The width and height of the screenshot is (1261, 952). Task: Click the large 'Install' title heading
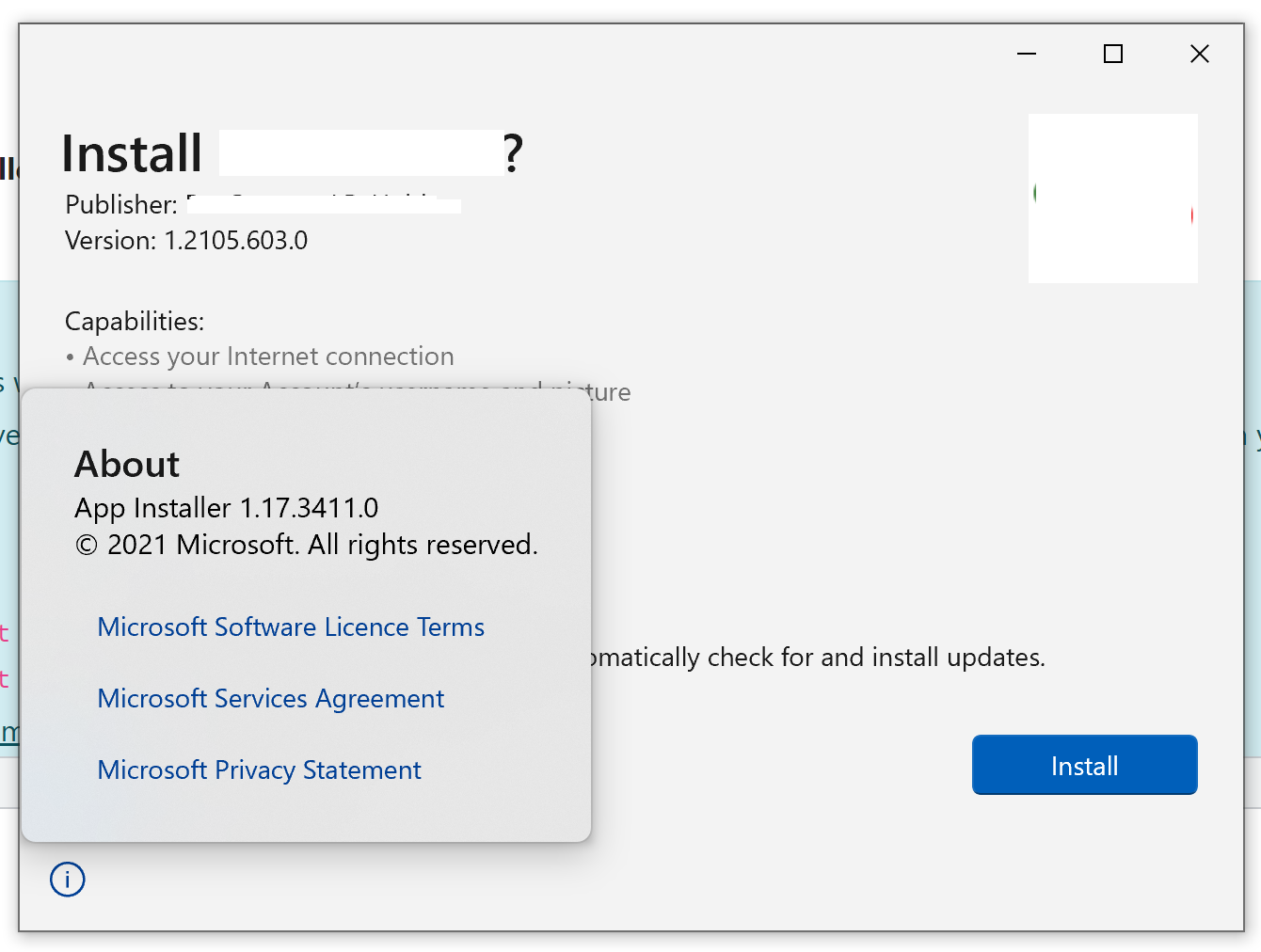click(x=132, y=153)
